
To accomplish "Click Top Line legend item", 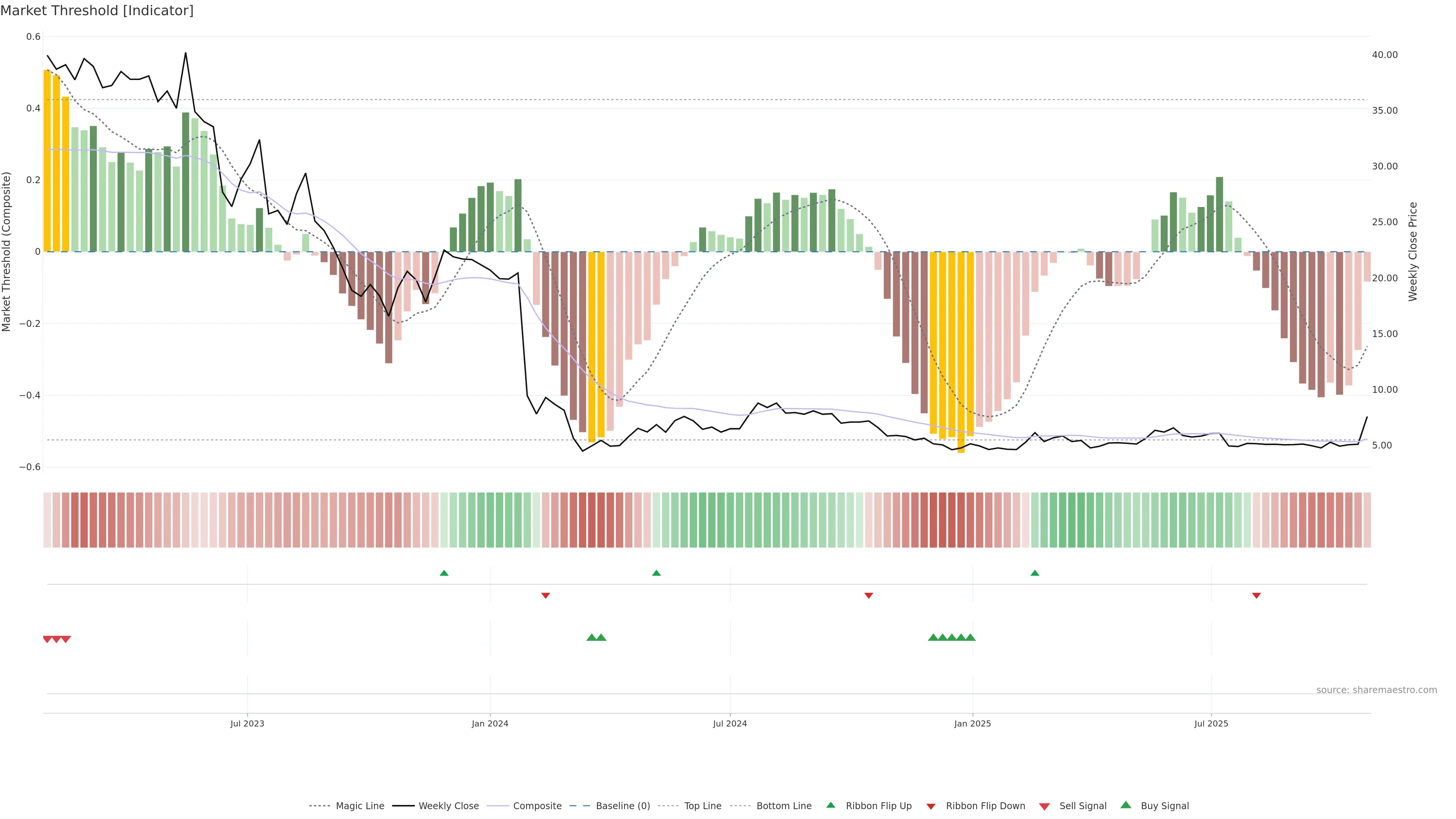I will [x=703, y=806].
